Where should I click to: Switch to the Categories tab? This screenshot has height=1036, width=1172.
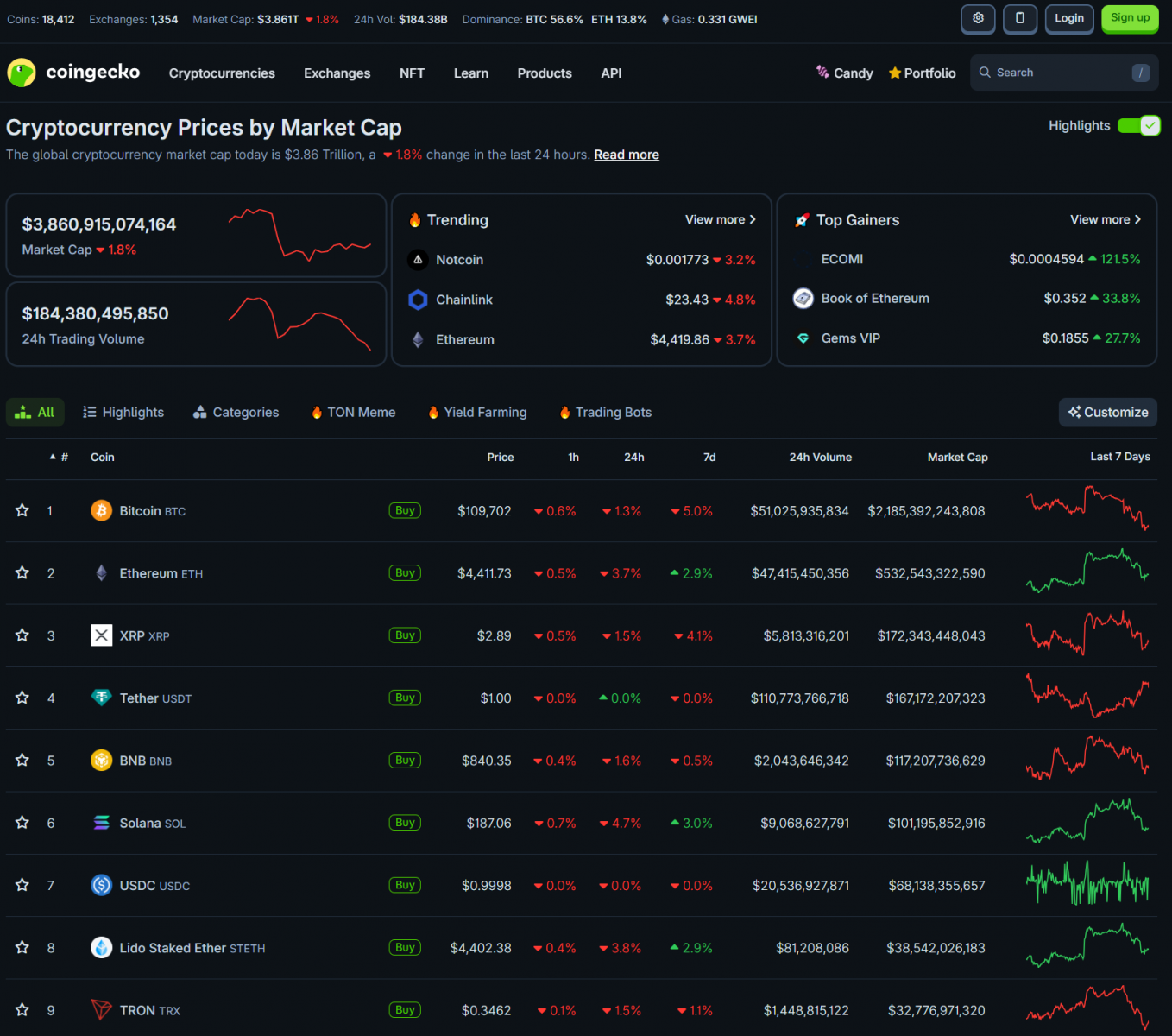236,413
